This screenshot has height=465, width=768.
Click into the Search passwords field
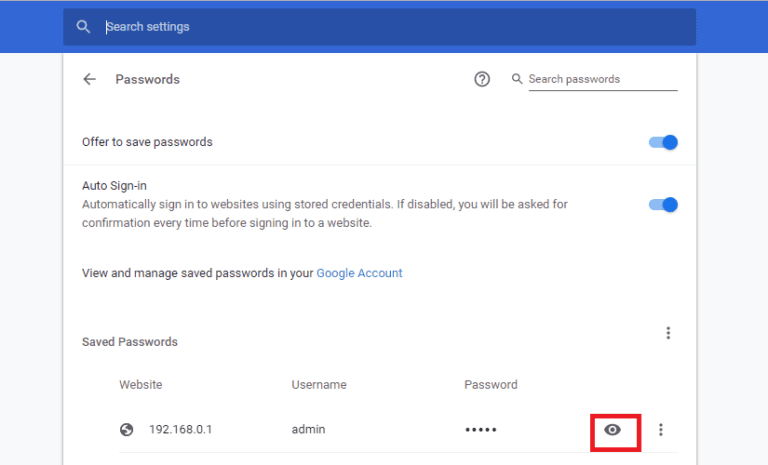(602, 79)
